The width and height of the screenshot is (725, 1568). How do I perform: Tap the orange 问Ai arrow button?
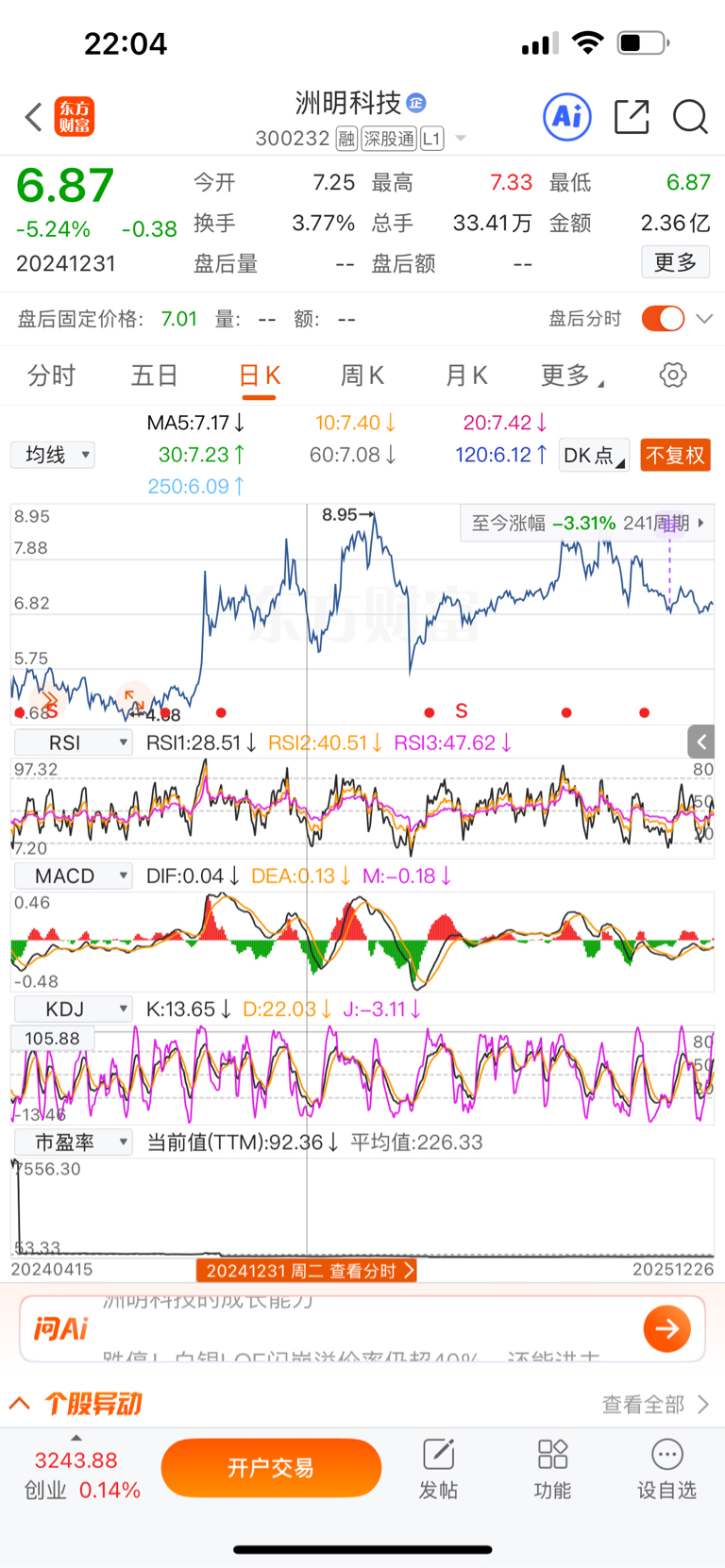tap(667, 1328)
